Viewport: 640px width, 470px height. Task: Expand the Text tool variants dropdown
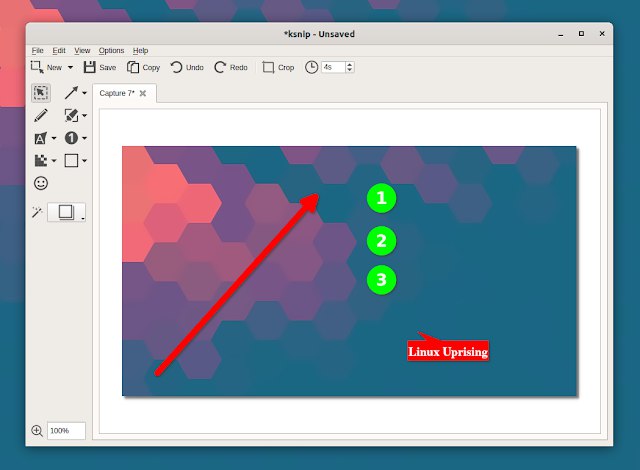coord(53,138)
